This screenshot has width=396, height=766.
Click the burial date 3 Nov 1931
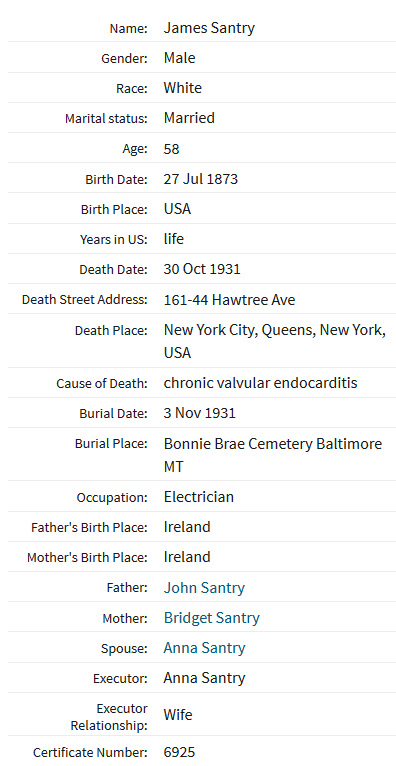[199, 413]
